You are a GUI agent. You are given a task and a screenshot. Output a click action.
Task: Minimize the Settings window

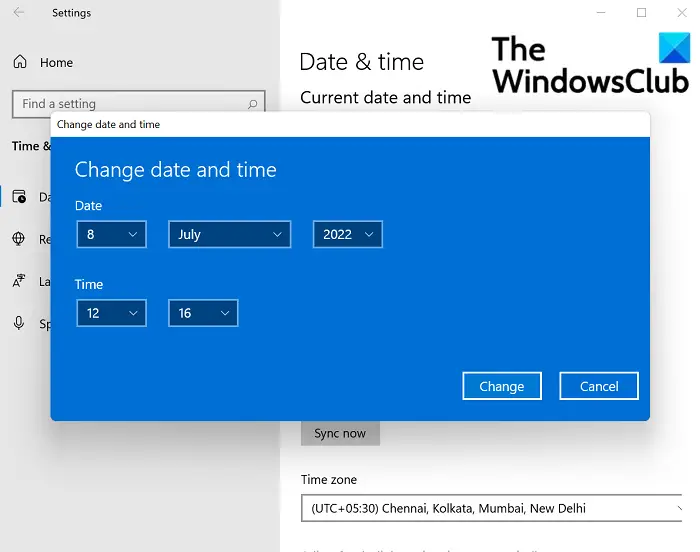pos(601,13)
